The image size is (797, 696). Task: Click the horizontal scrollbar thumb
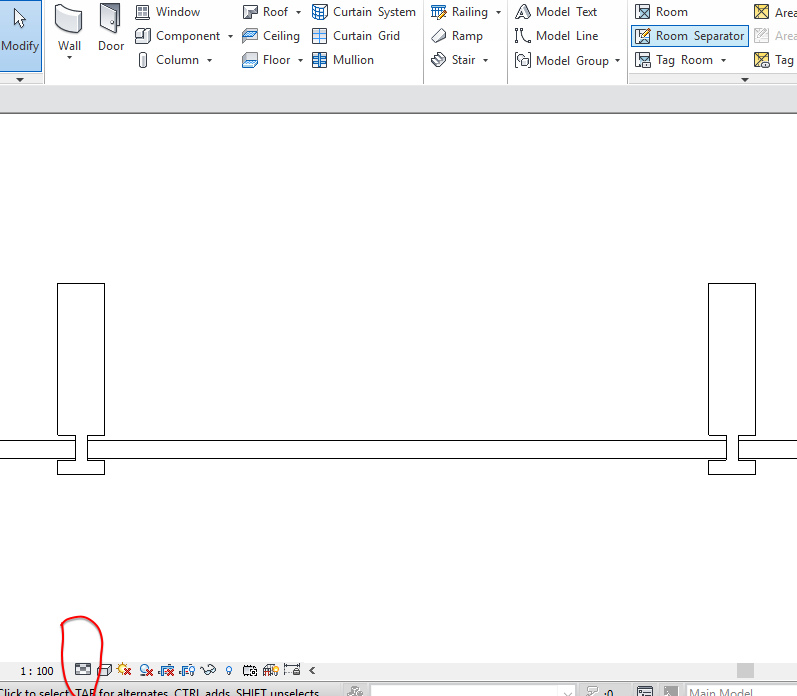(x=745, y=671)
